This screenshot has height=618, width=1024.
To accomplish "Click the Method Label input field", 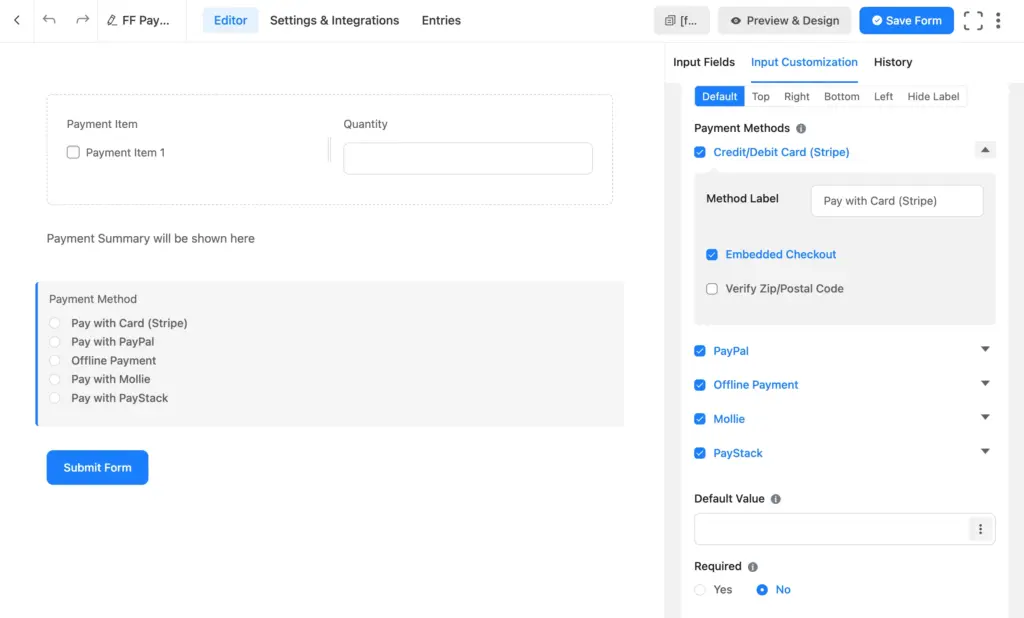I will [x=897, y=201].
